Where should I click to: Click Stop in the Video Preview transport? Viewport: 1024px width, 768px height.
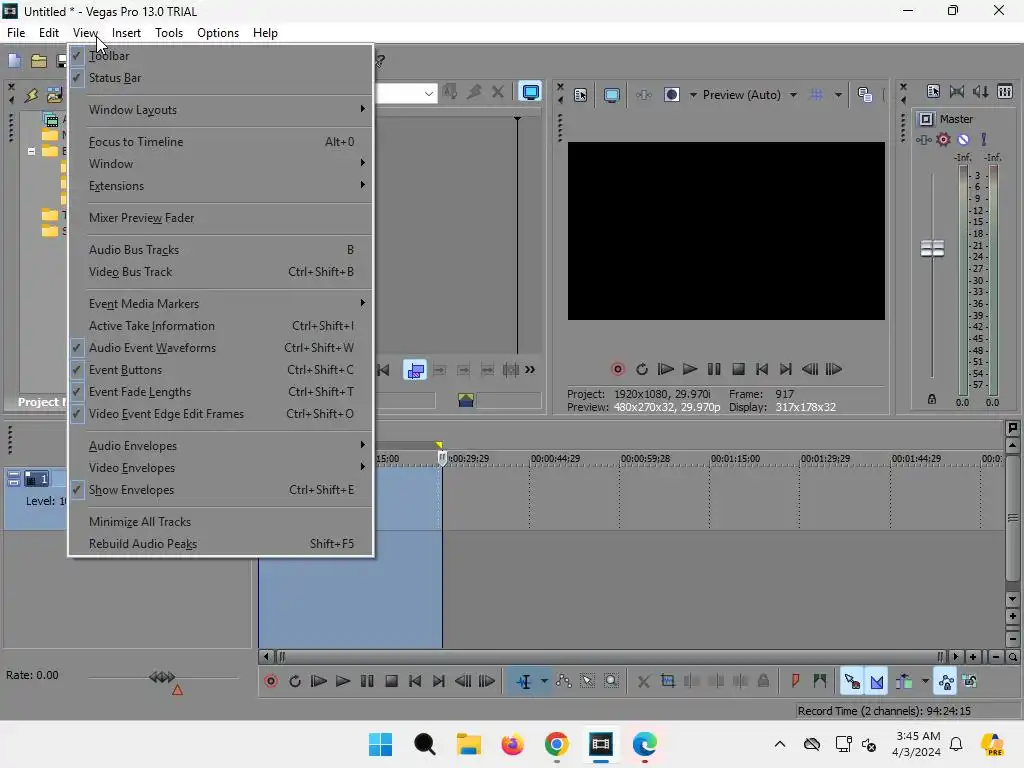(x=738, y=369)
